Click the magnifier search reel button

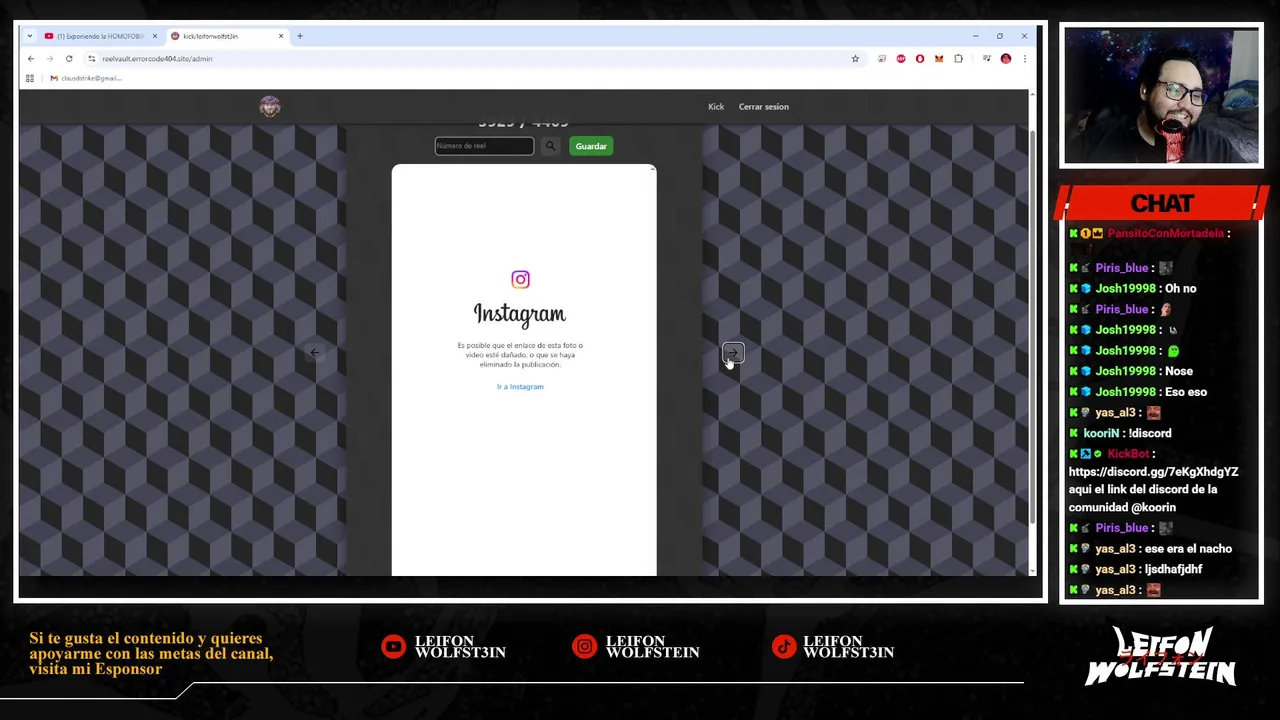(x=550, y=146)
